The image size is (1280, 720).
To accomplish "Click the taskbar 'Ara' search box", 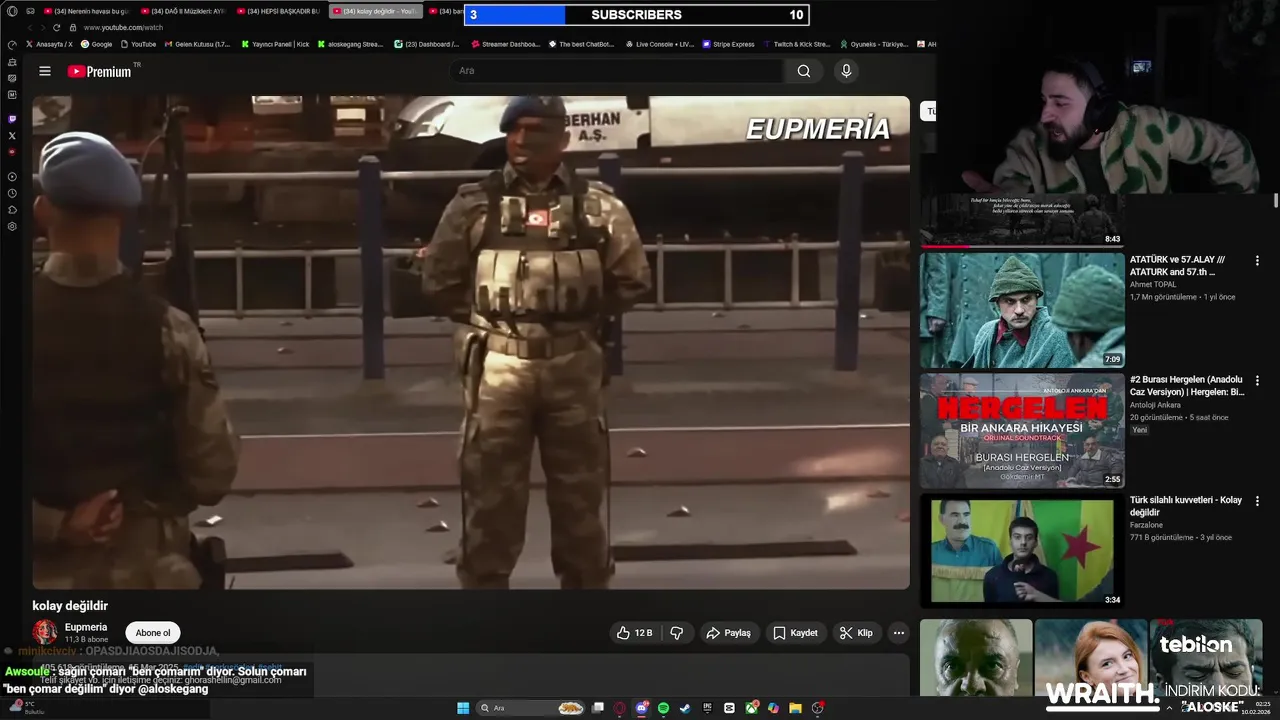I will click(531, 708).
